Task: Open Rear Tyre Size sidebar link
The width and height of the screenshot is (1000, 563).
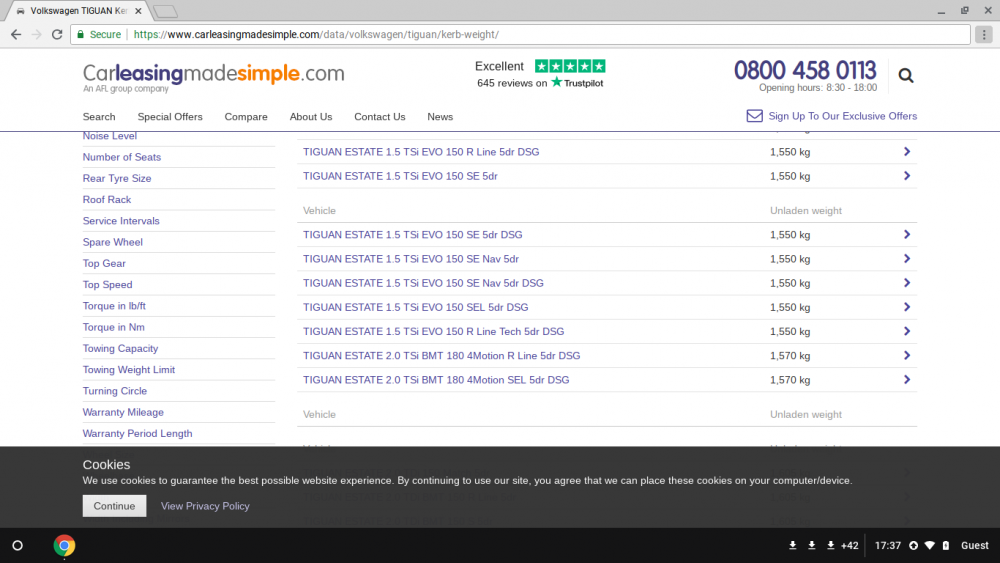Action: pos(117,179)
